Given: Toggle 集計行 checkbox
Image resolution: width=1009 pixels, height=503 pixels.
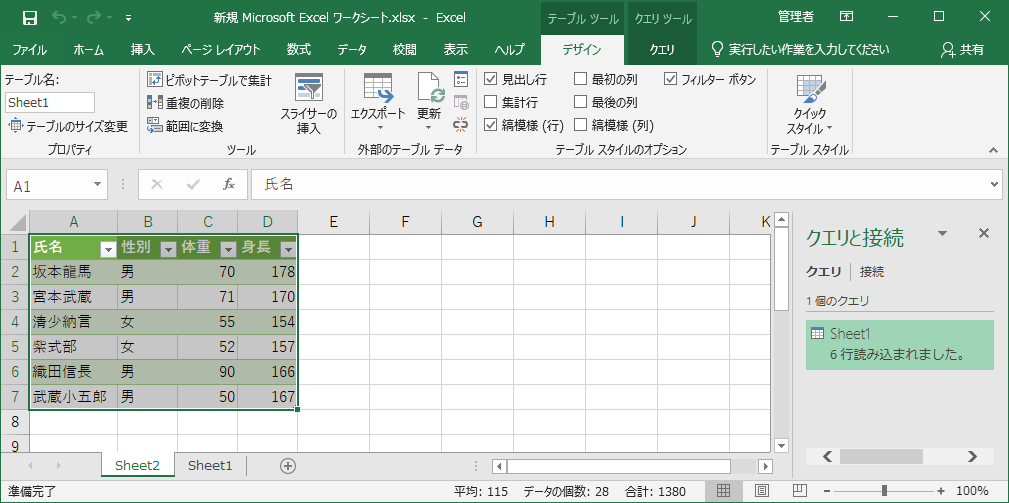Looking at the screenshot, I should point(490,102).
